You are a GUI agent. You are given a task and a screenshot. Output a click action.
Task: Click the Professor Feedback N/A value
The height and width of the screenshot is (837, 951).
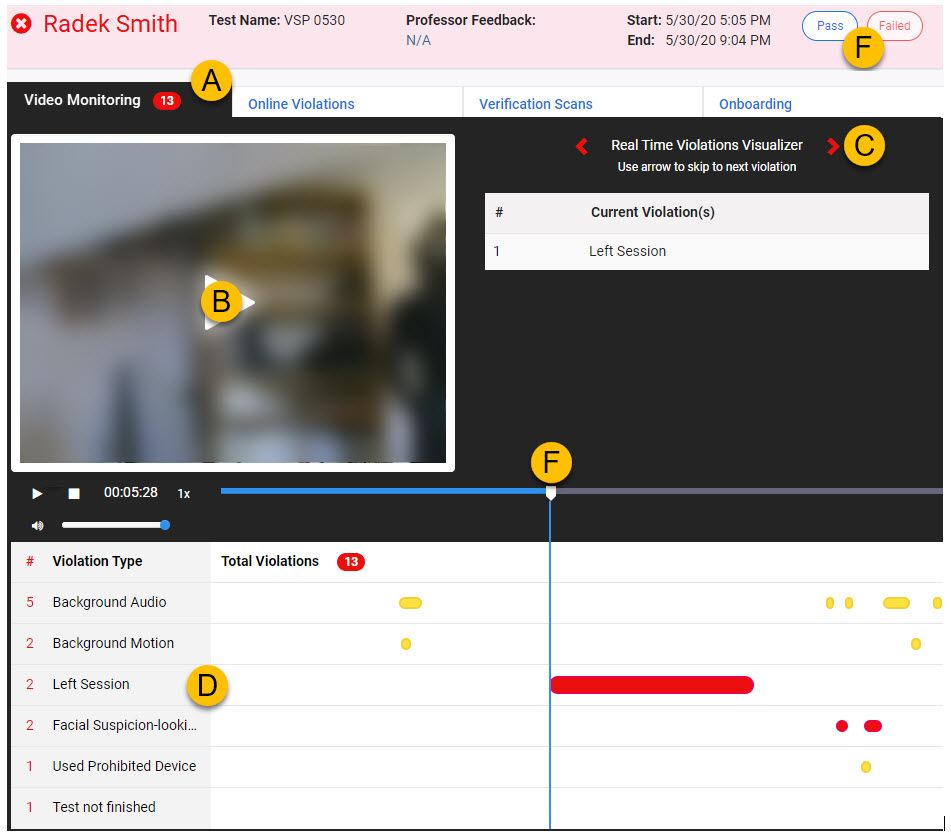pos(418,41)
